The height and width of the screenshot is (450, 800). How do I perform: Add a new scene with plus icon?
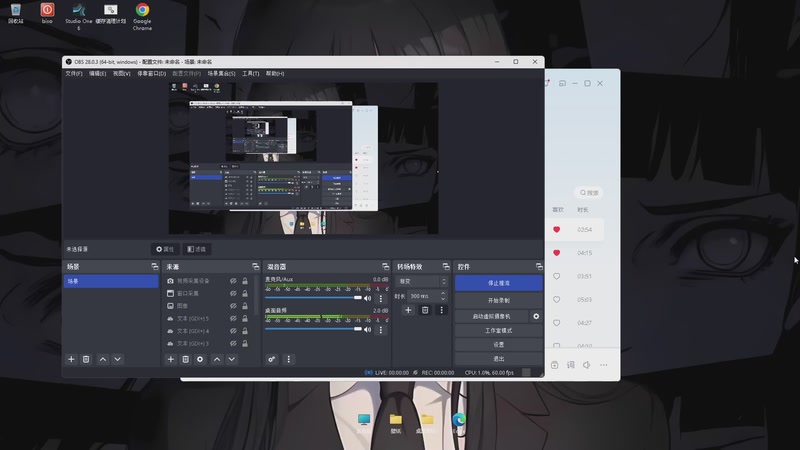coord(71,359)
